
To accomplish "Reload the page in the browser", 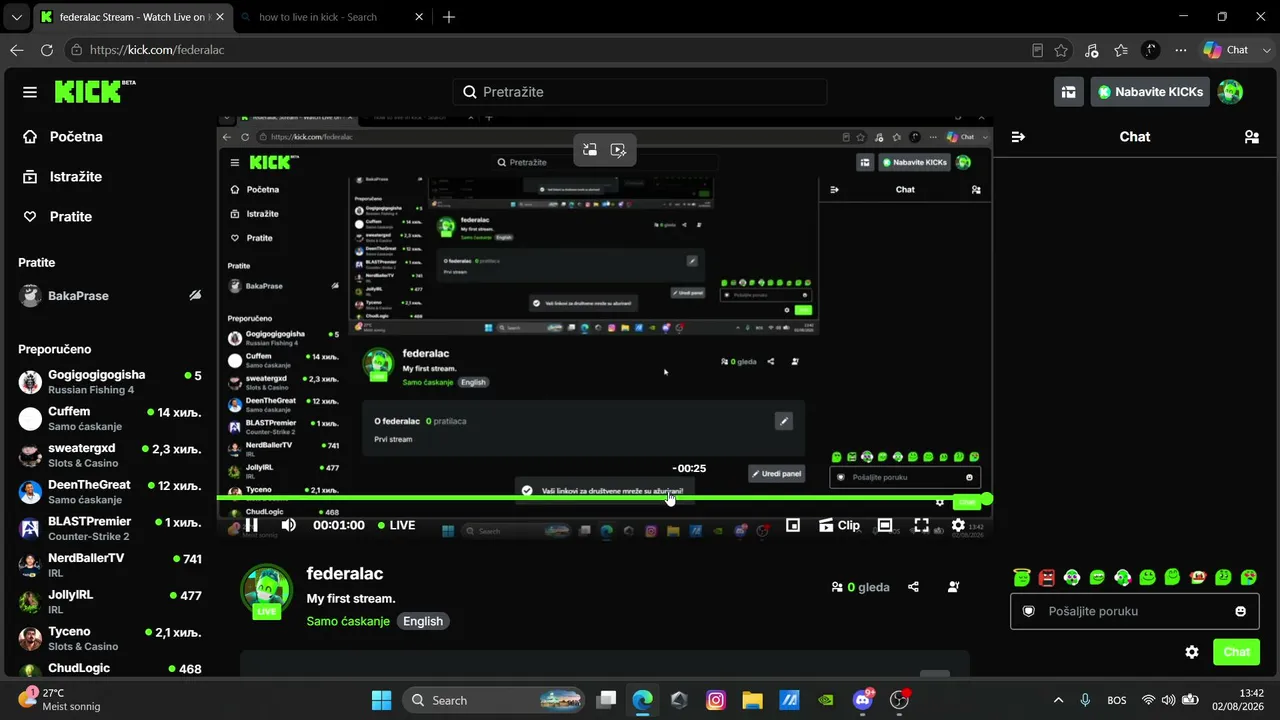I will tap(47, 50).
